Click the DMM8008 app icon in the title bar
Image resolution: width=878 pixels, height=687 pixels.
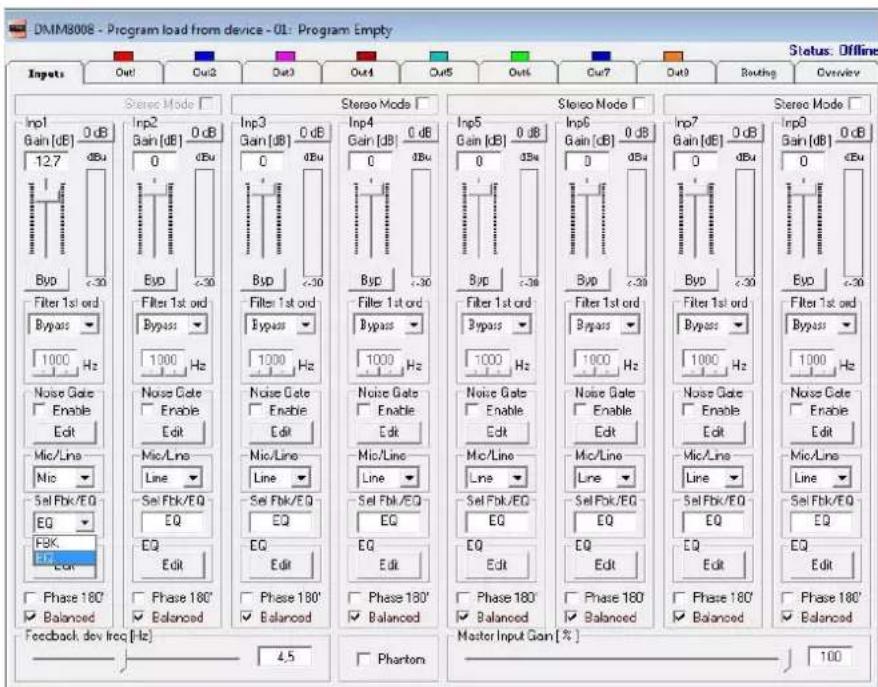[18, 29]
